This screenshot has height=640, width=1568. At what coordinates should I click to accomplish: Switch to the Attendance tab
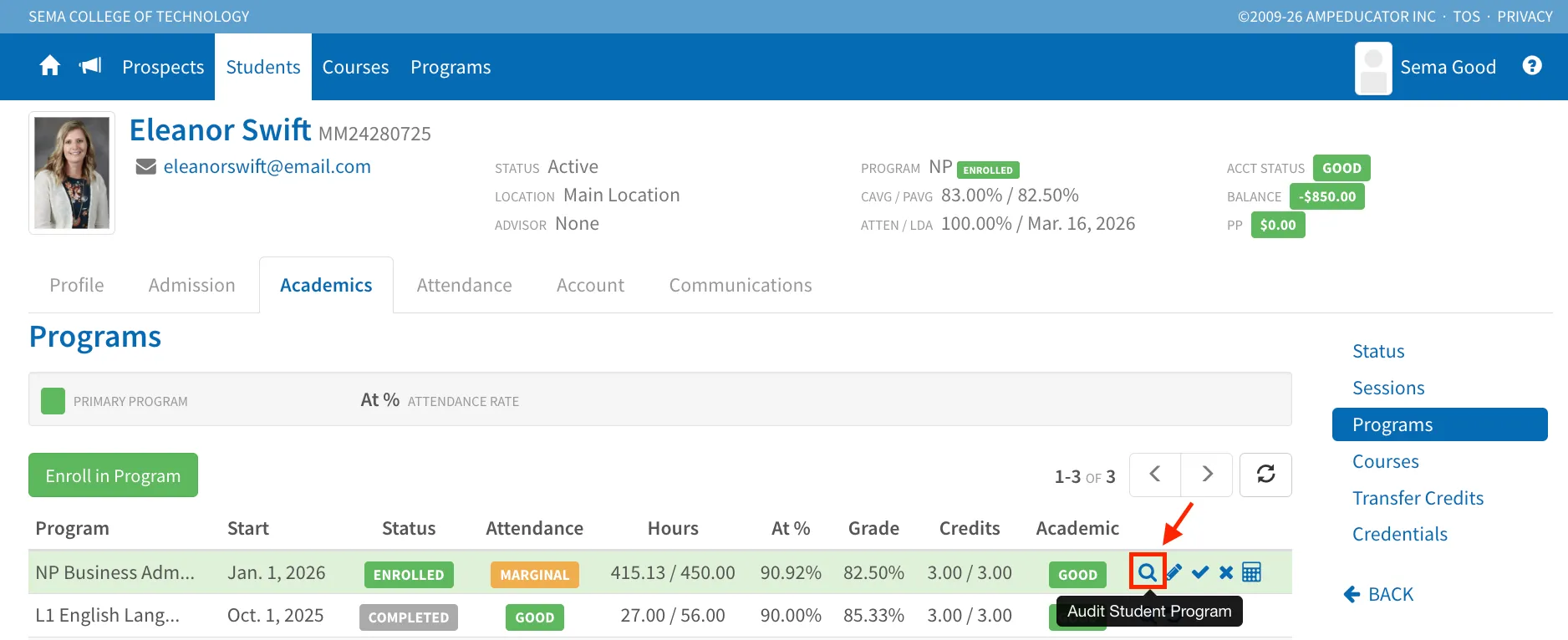point(465,285)
